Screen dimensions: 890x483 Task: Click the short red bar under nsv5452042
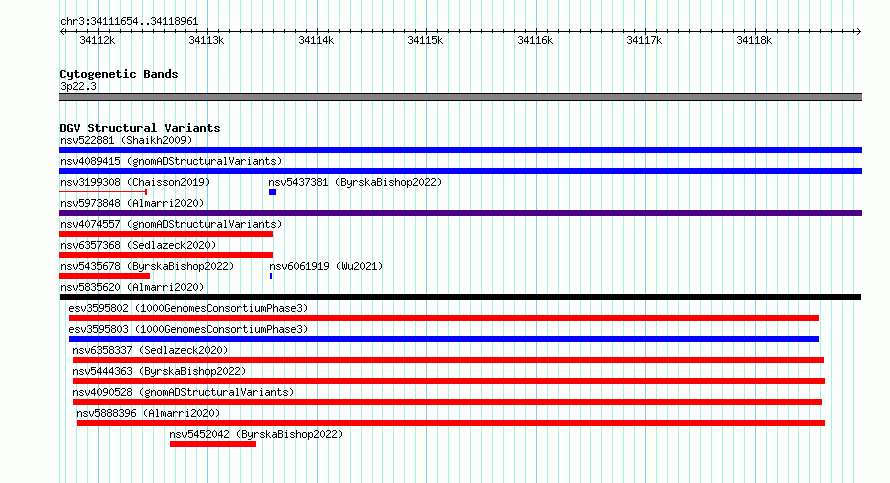[213, 444]
